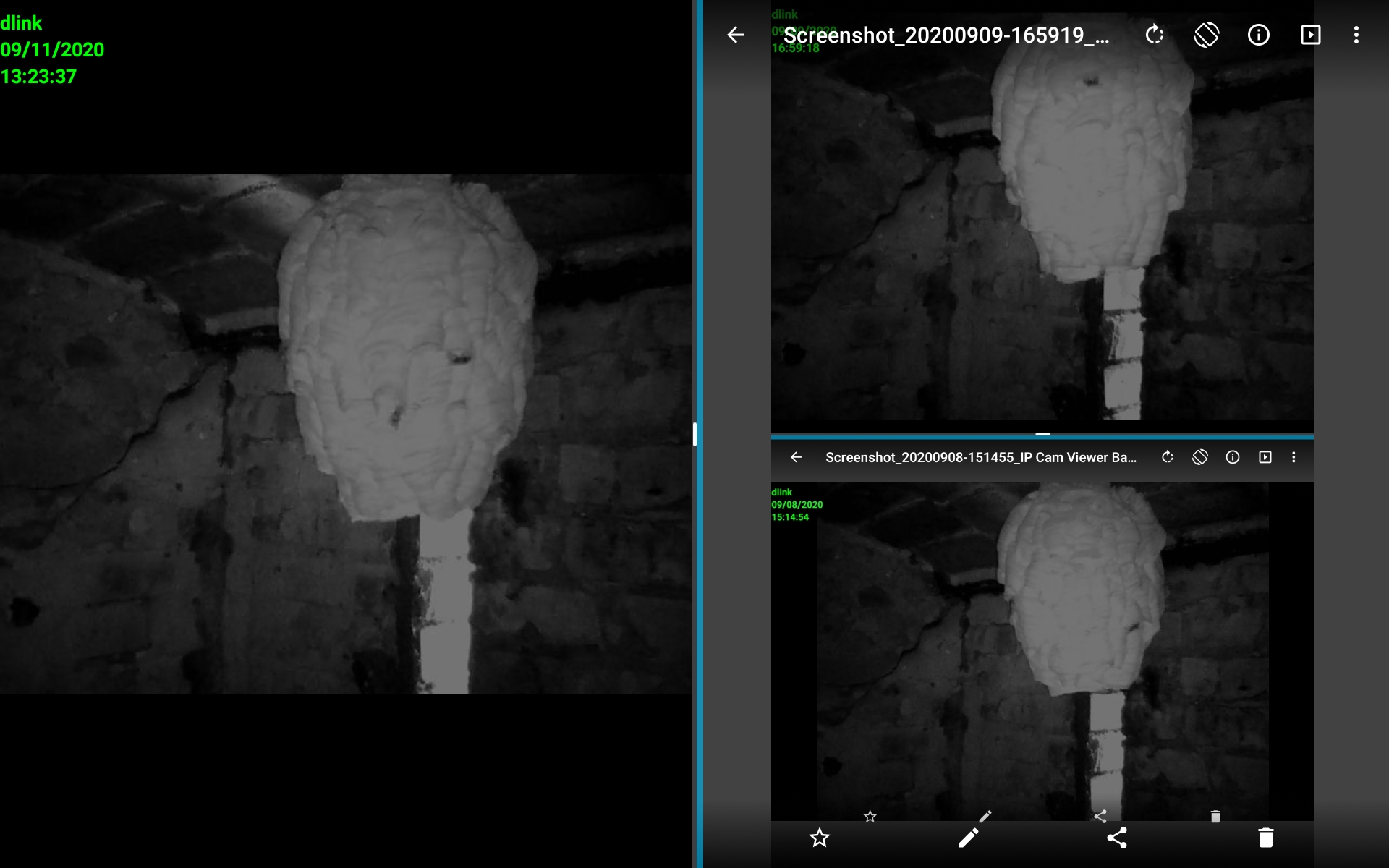Click Screenshot_20200909-165919 title text
Image resolution: width=1389 pixels, height=868 pixels.
click(x=946, y=35)
